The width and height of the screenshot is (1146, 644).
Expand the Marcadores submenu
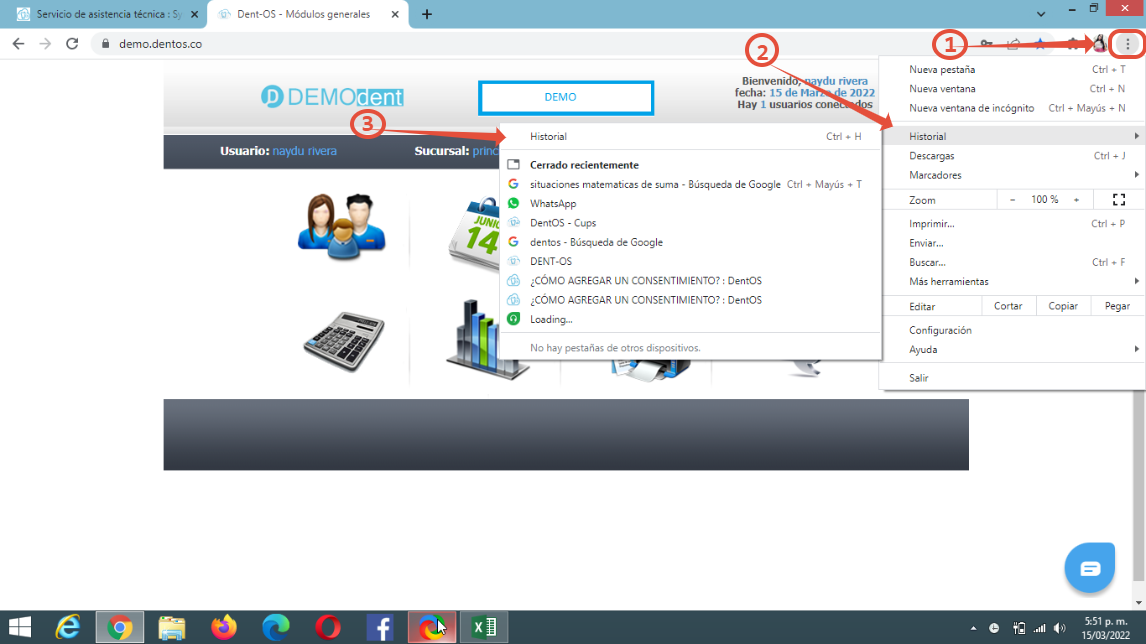click(x=1012, y=175)
